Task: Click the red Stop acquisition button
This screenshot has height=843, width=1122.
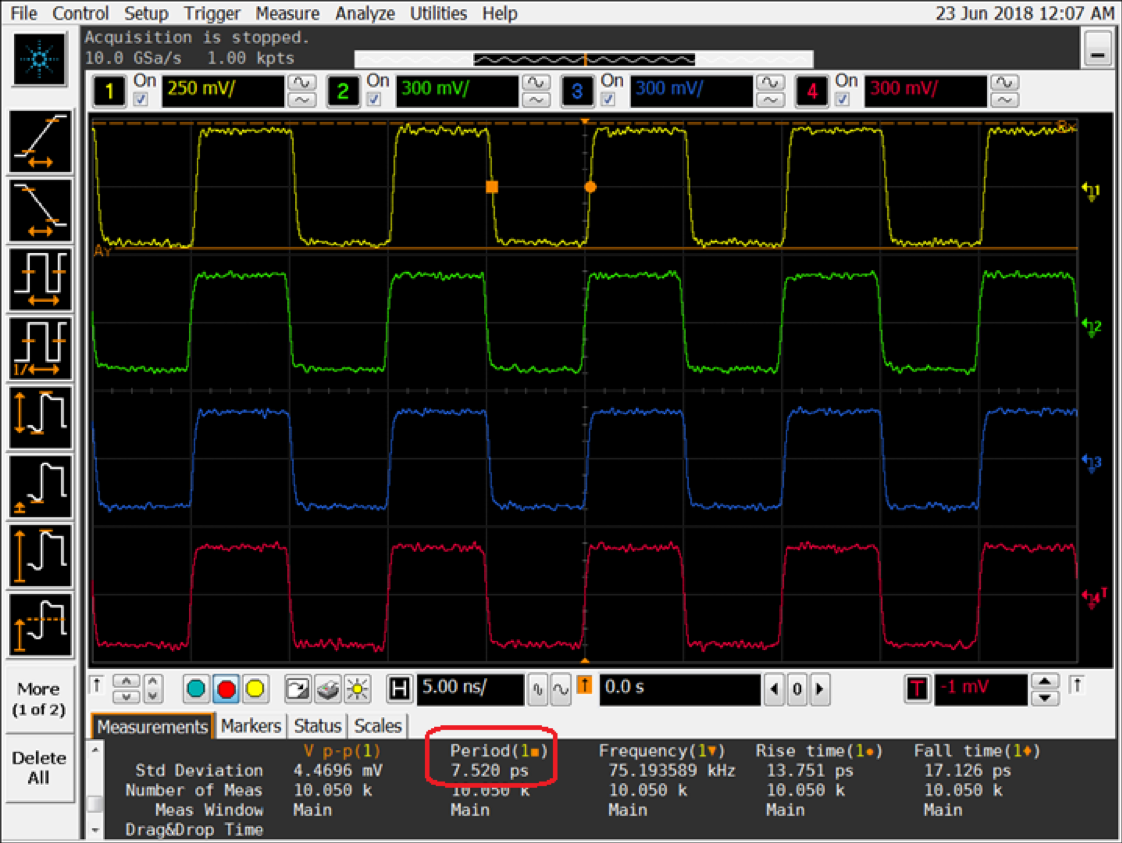Action: pos(226,689)
